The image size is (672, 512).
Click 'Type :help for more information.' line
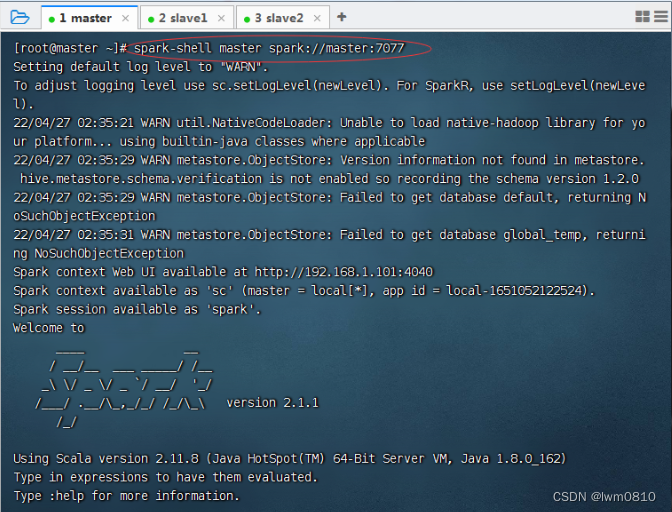coord(126,496)
